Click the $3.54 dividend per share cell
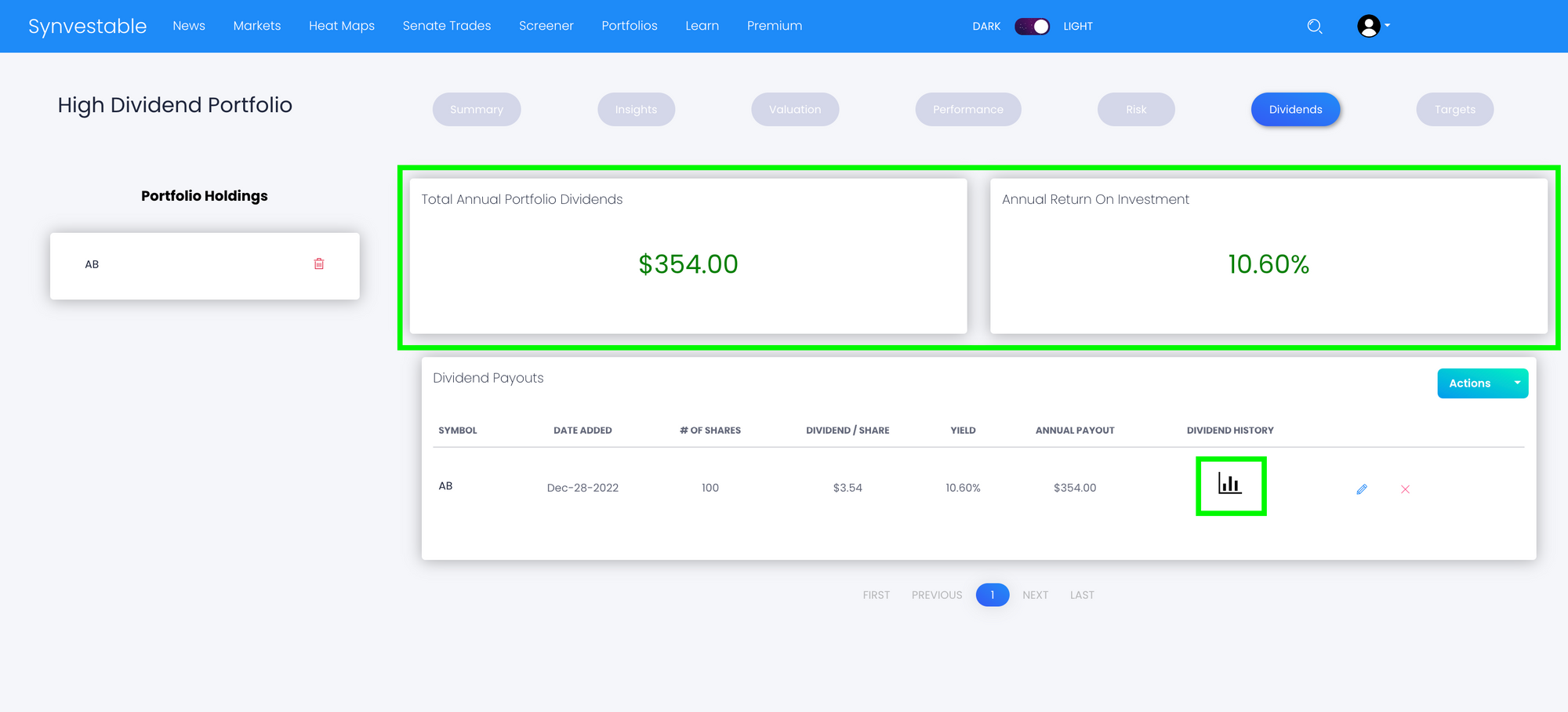Screen dimensions: 1568x712 click(848, 488)
